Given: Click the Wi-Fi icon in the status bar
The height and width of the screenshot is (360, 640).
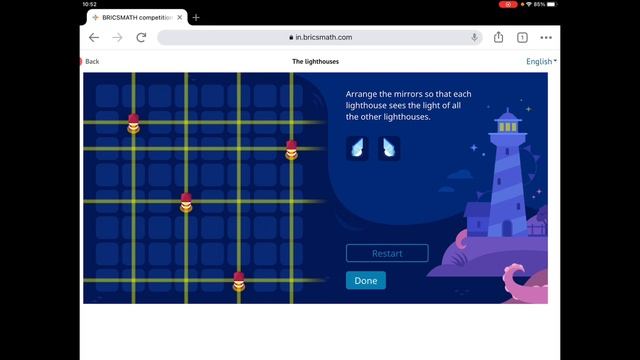Looking at the screenshot, I should [529, 4].
